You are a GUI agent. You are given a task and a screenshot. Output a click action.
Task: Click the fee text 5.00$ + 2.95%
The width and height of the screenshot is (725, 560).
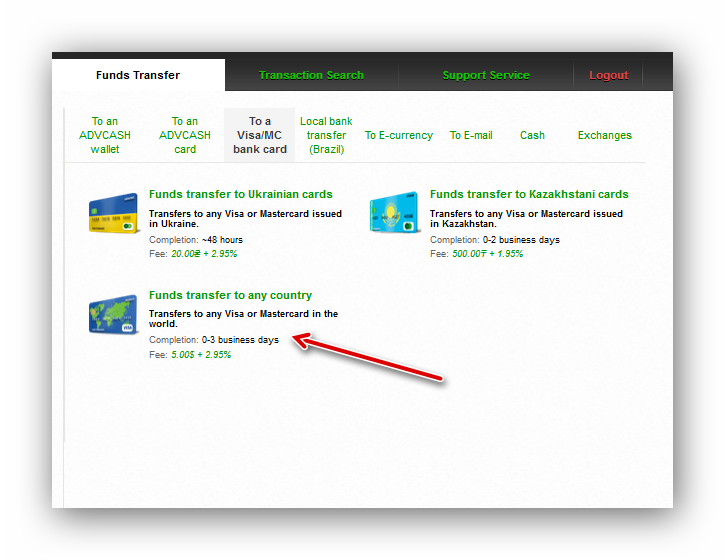201,355
